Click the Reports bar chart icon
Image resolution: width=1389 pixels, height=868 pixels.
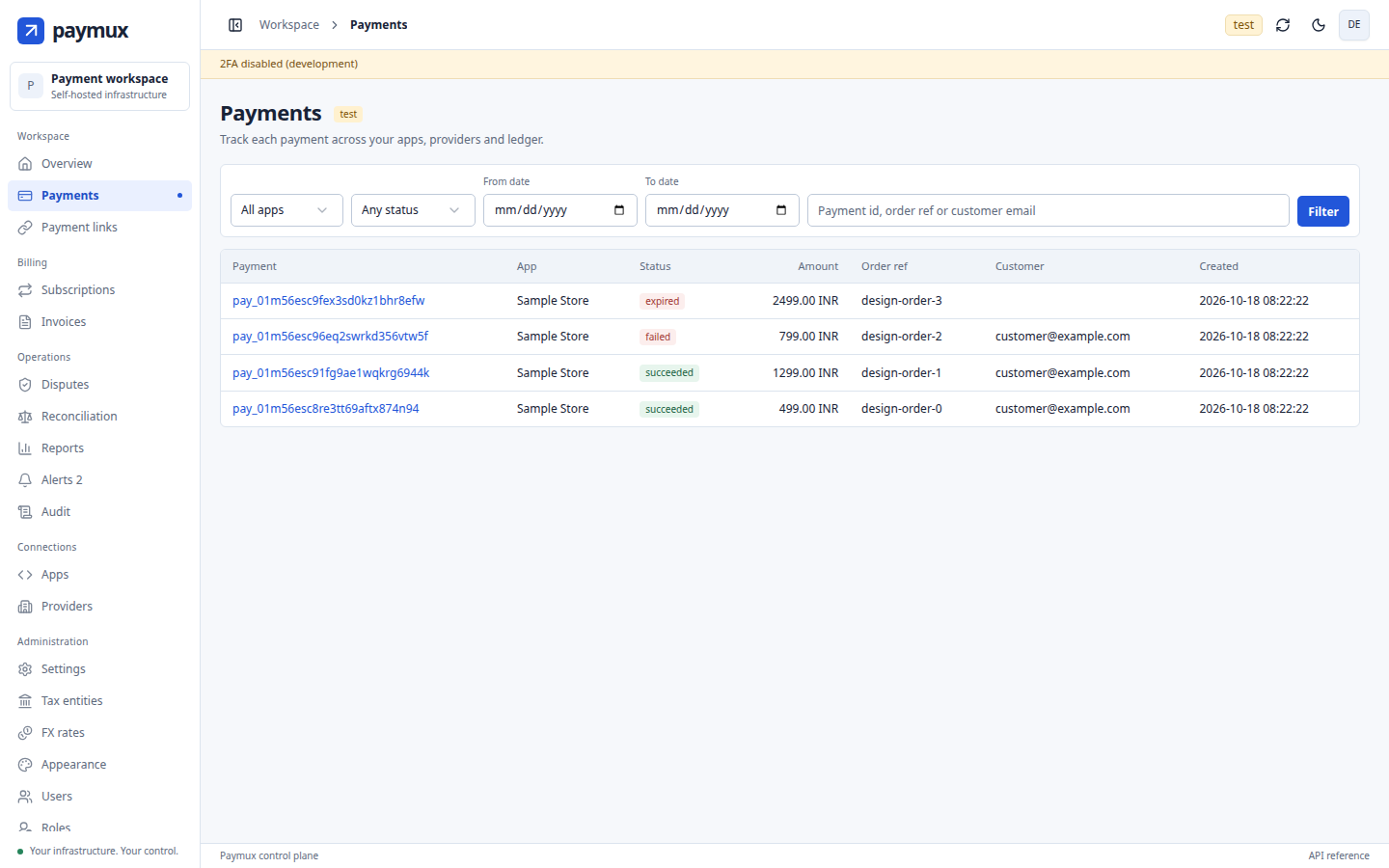(25, 448)
